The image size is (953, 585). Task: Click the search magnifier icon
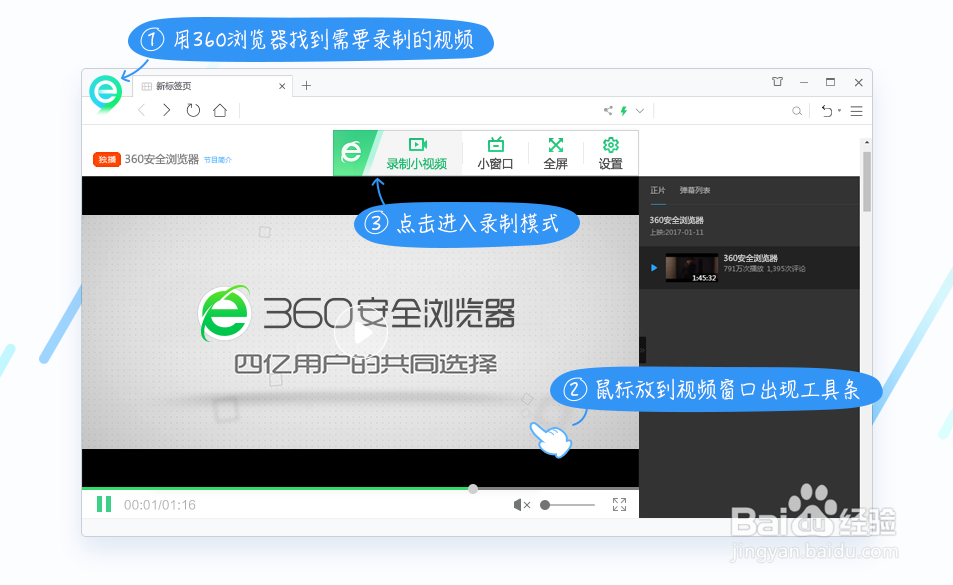pos(797,111)
